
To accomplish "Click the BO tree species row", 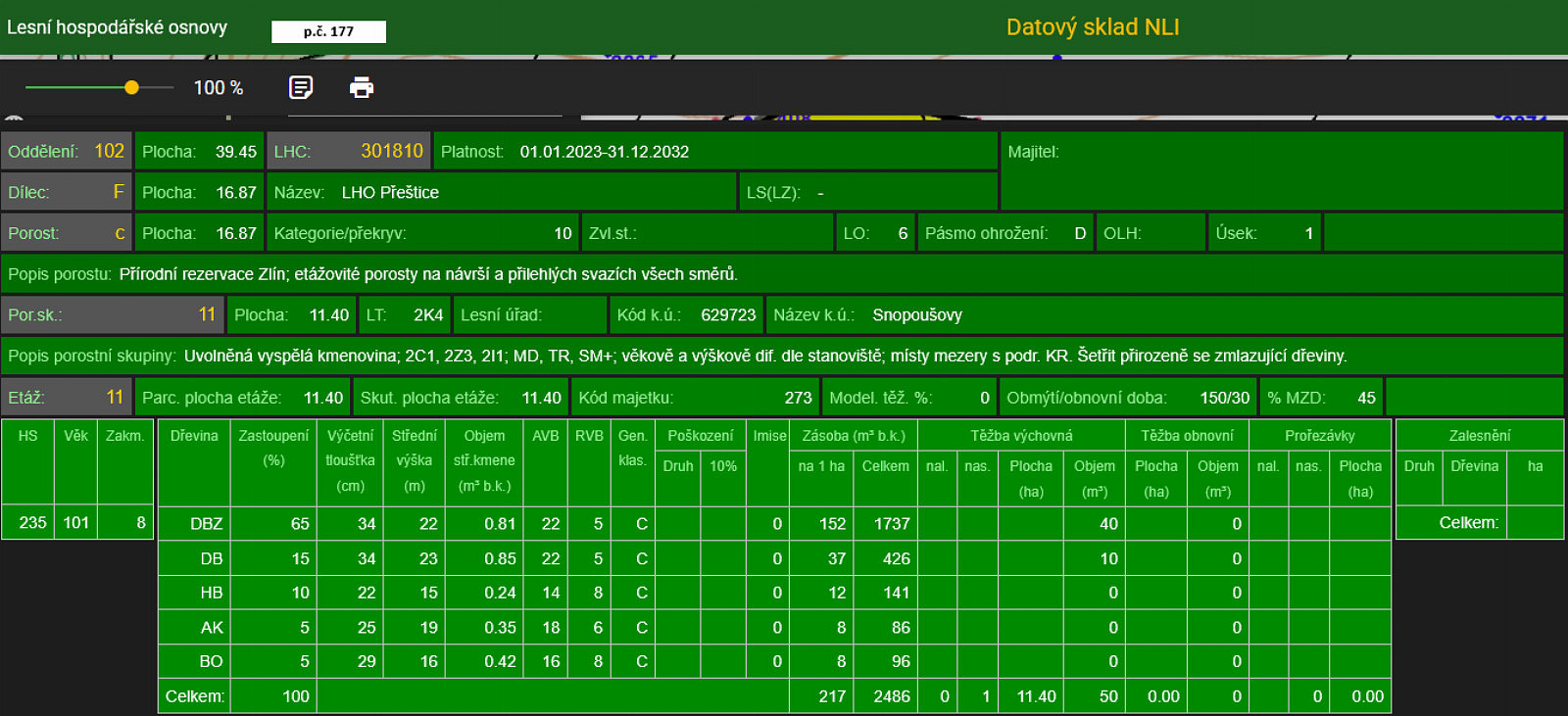I will (774, 661).
